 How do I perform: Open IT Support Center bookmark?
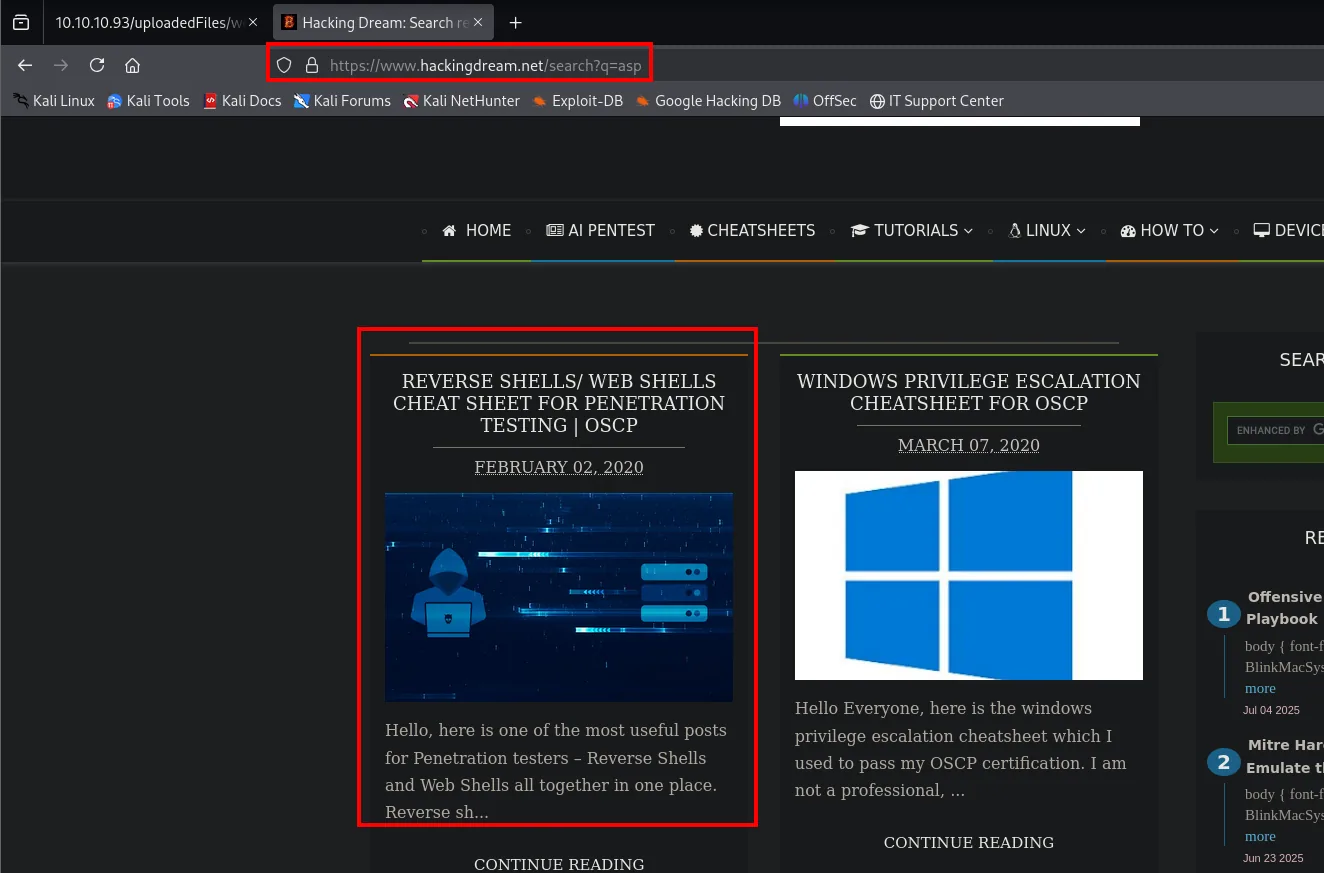point(937,100)
